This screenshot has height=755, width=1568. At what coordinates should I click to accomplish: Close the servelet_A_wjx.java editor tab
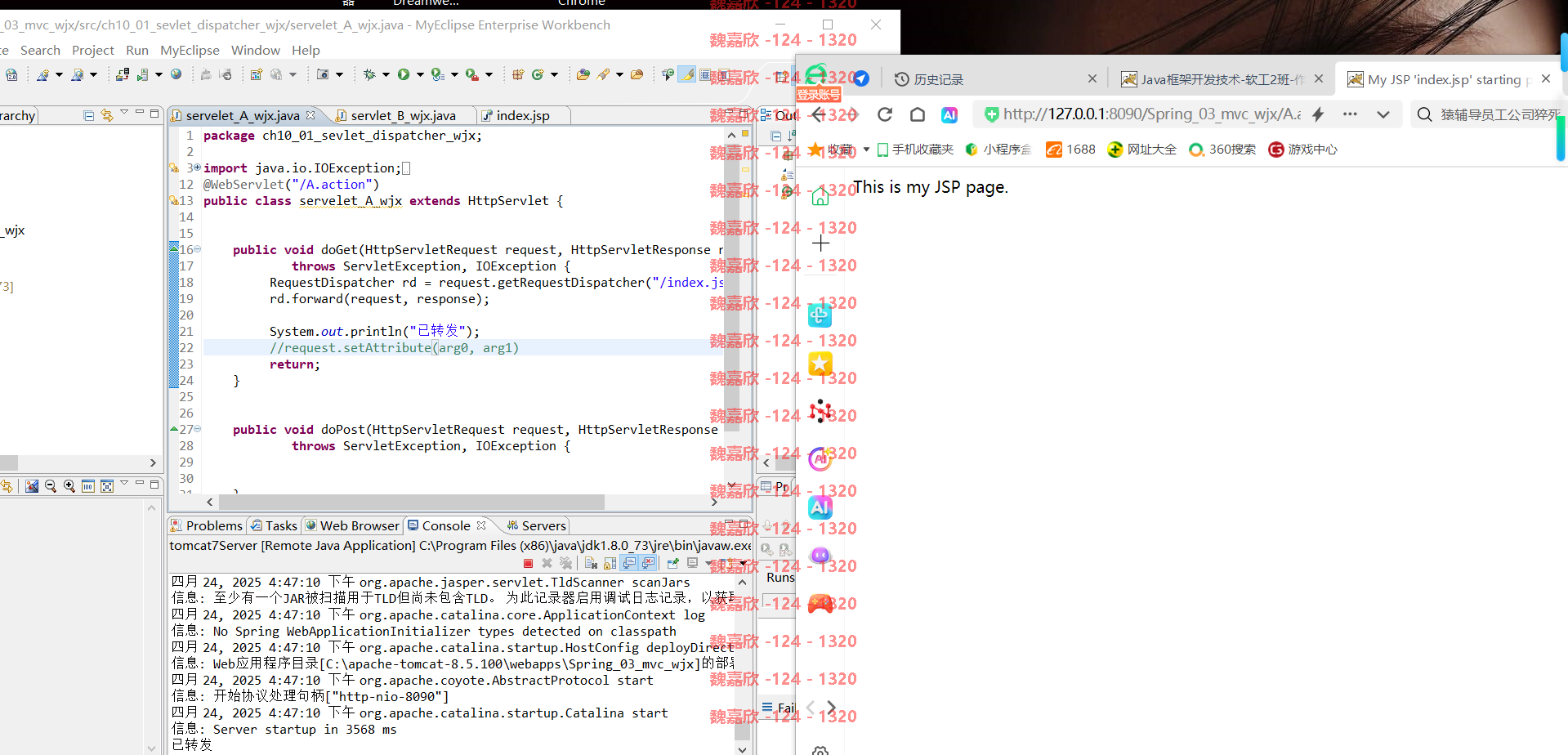[x=310, y=115]
